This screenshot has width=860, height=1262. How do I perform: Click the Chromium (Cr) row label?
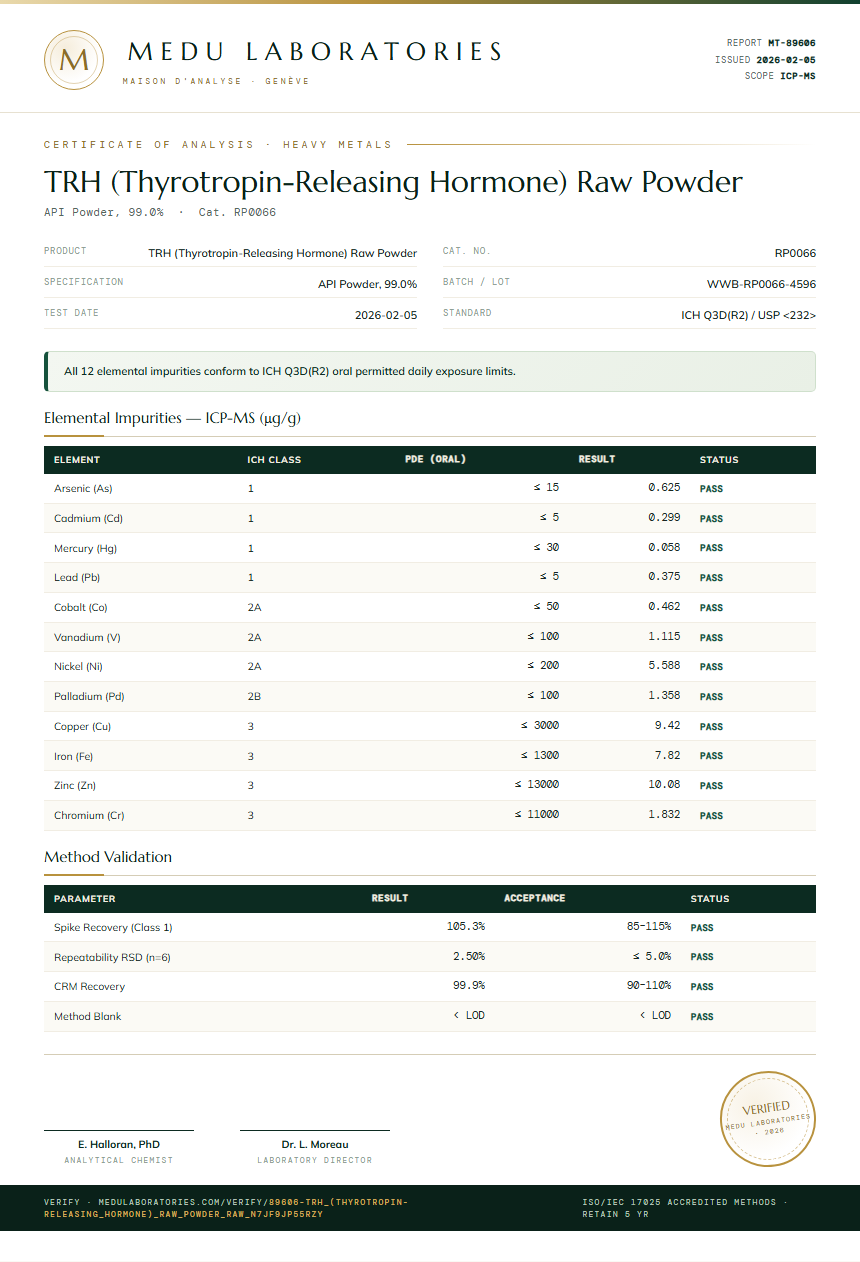pos(89,816)
